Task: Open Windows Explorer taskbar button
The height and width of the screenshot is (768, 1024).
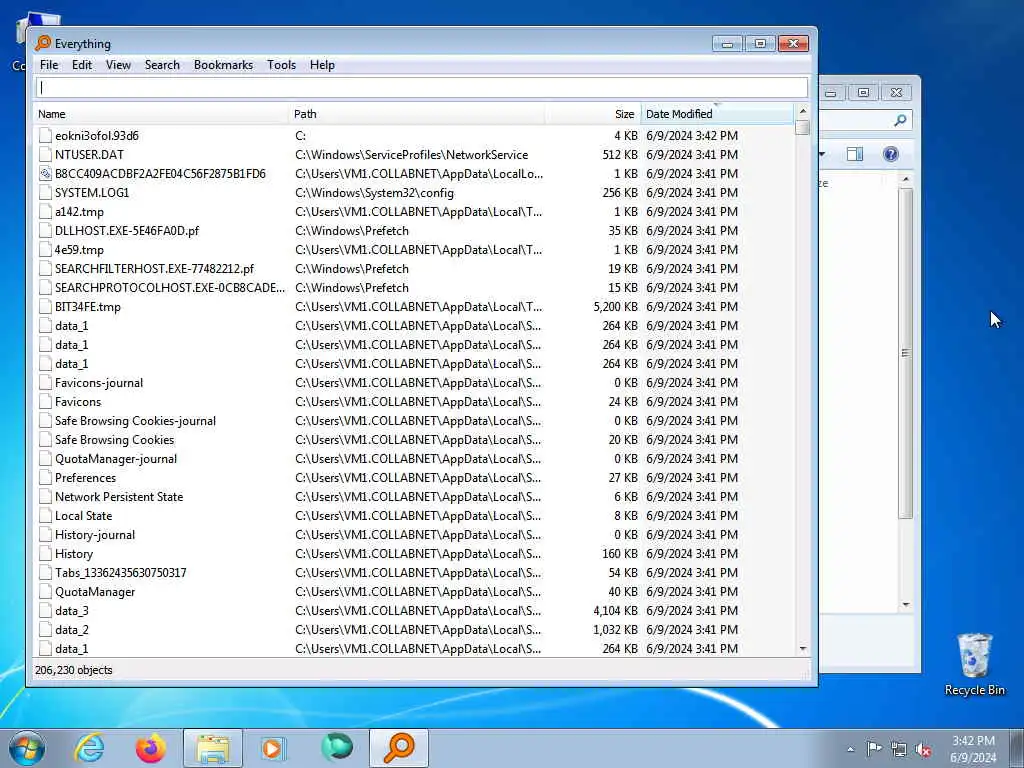Action: click(x=213, y=748)
